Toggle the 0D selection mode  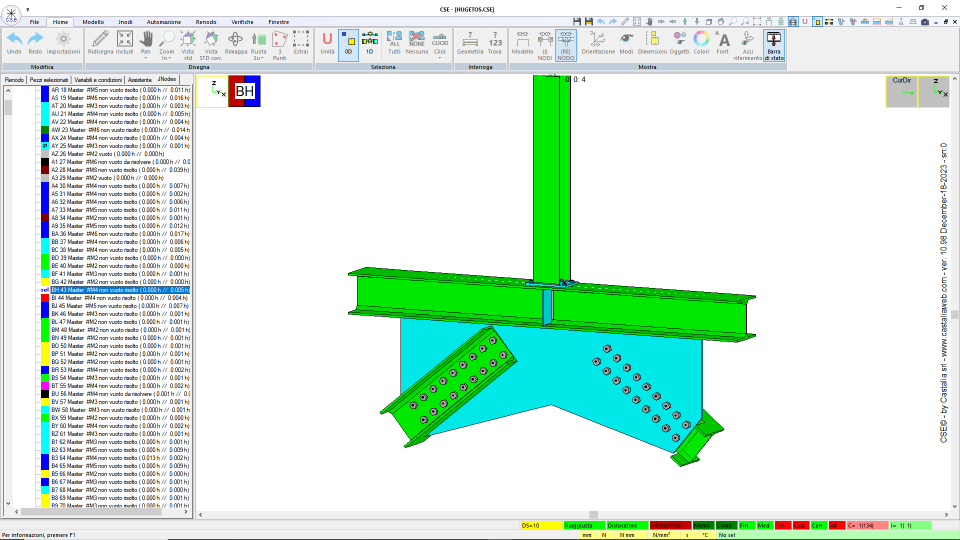(x=348, y=43)
